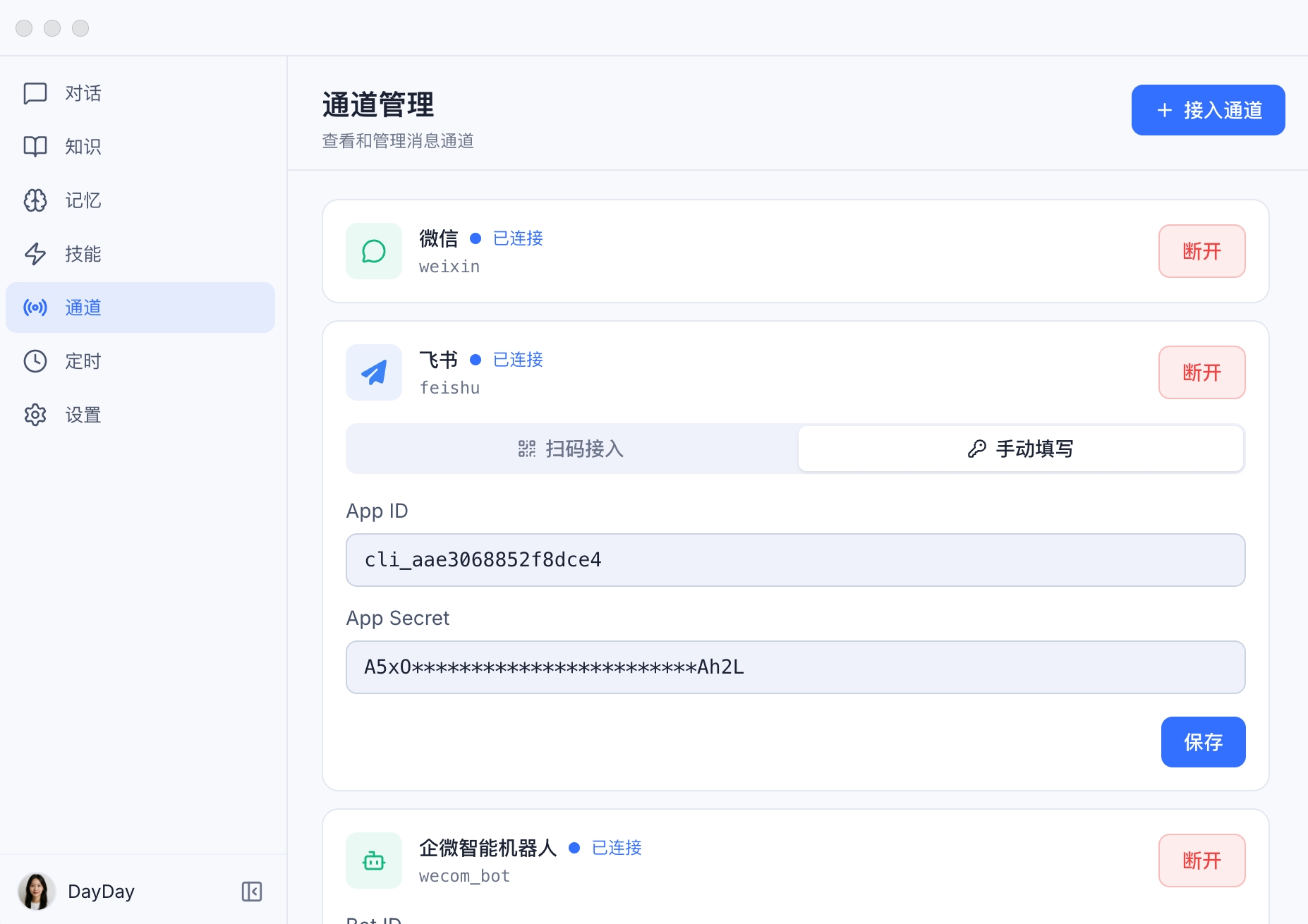Viewport: 1308px width, 924px height.
Task: Click the 查看和管理消息通道 subtitle
Action: click(x=398, y=141)
